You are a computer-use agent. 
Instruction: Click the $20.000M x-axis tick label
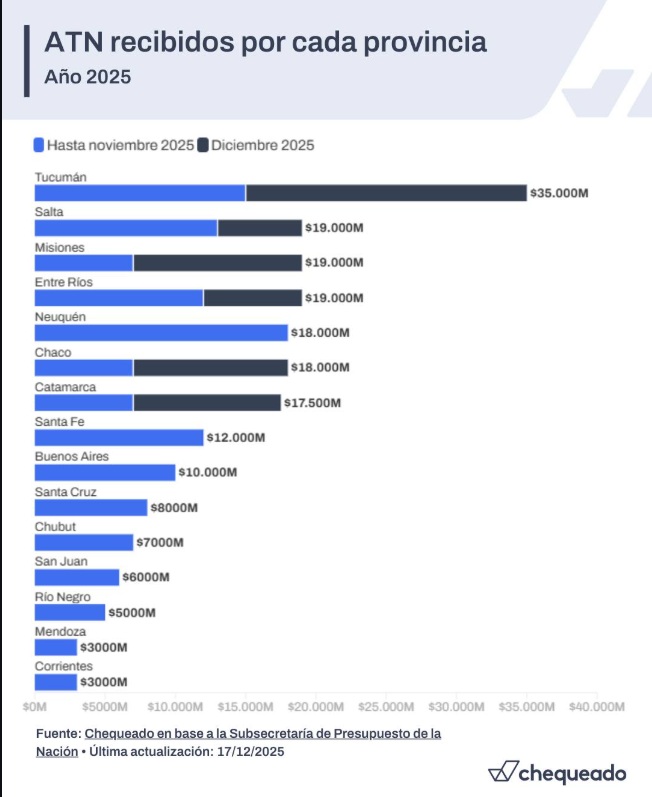click(x=316, y=706)
